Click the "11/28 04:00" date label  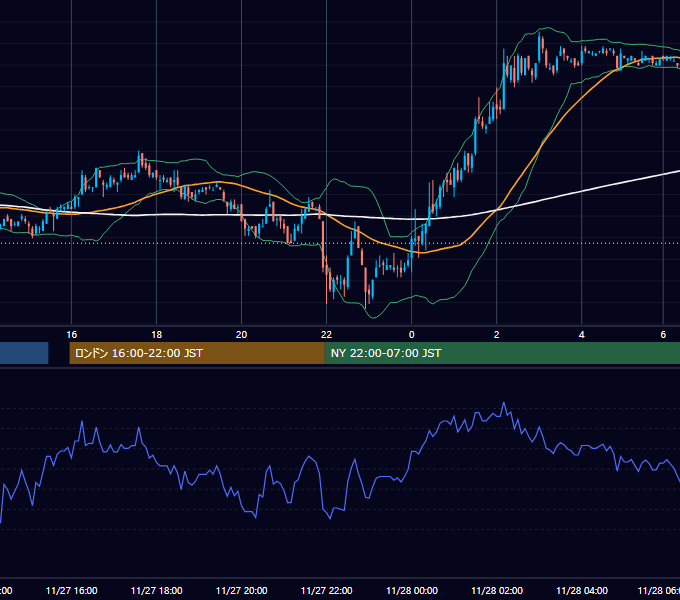coord(582,590)
